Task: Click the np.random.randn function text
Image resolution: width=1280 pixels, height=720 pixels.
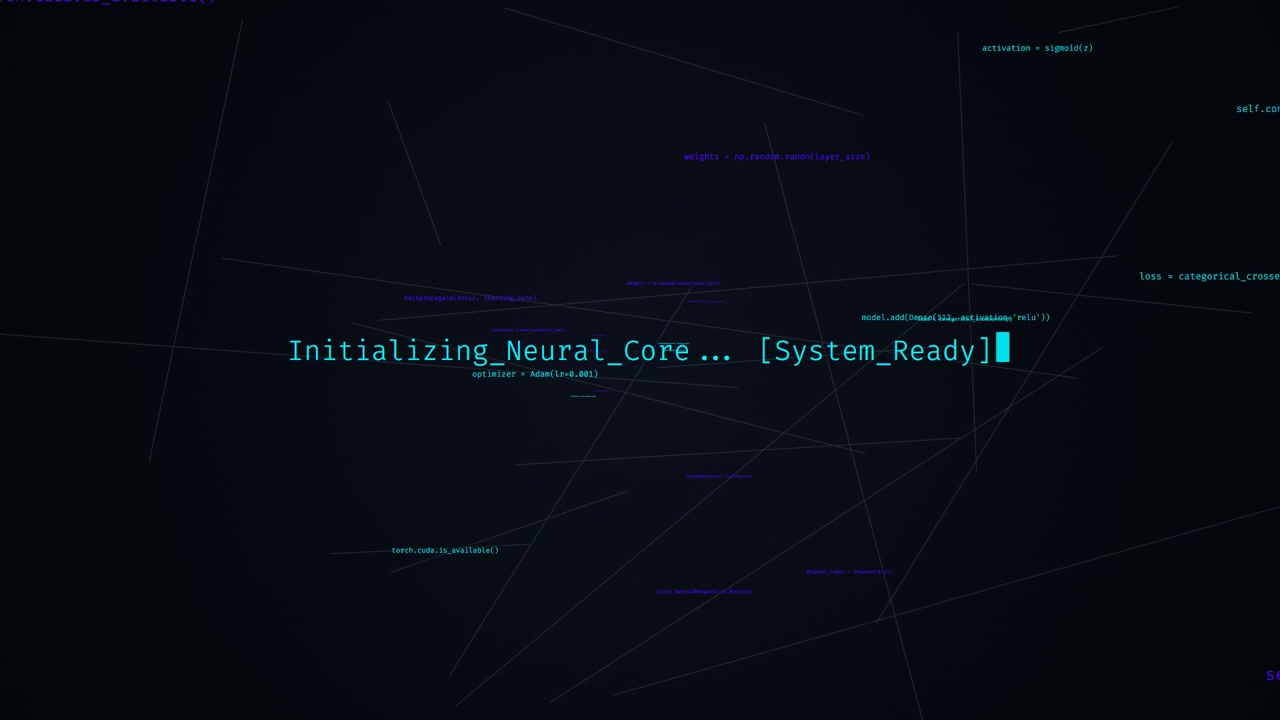Action: click(772, 157)
